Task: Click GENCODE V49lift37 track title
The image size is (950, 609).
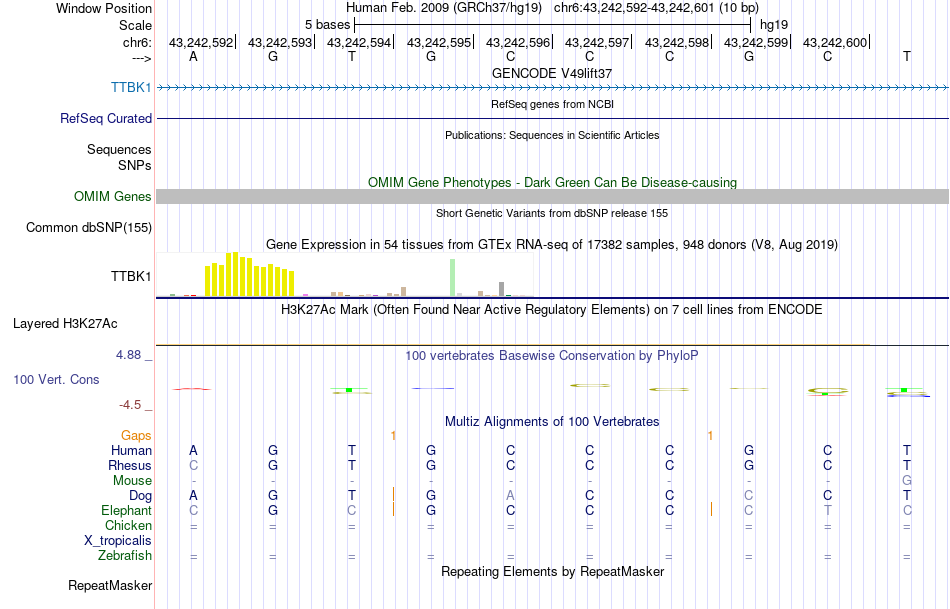Action: click(552, 73)
